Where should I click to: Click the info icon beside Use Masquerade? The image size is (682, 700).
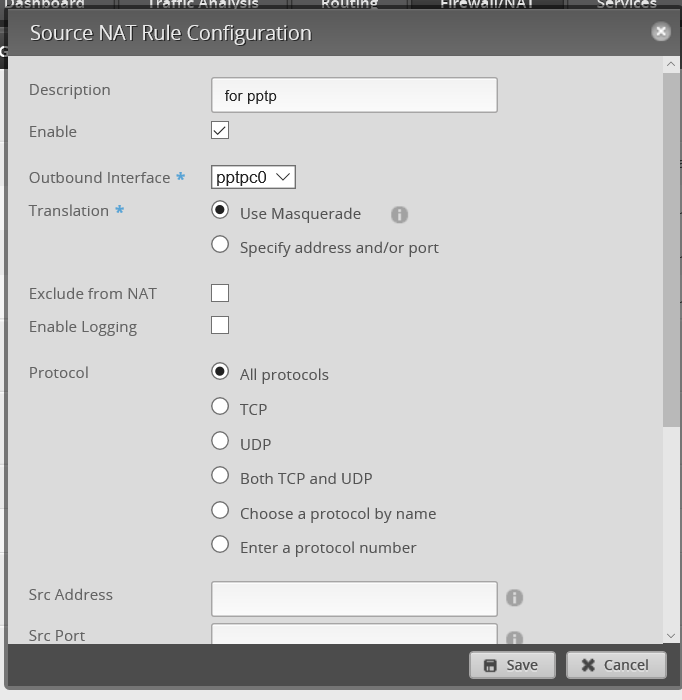(399, 214)
